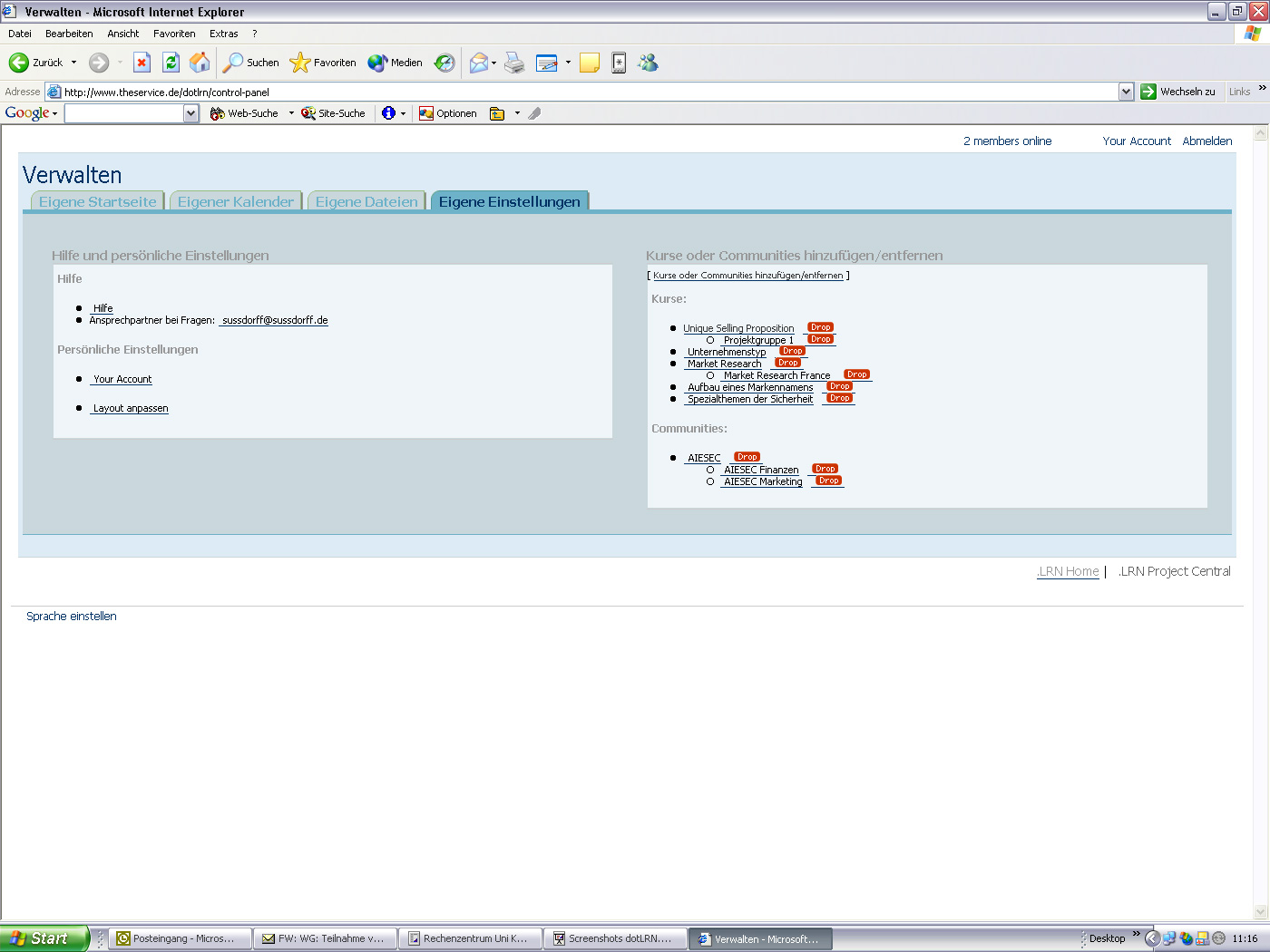Click the Verlauf history icon
1270x952 pixels.
point(444,63)
